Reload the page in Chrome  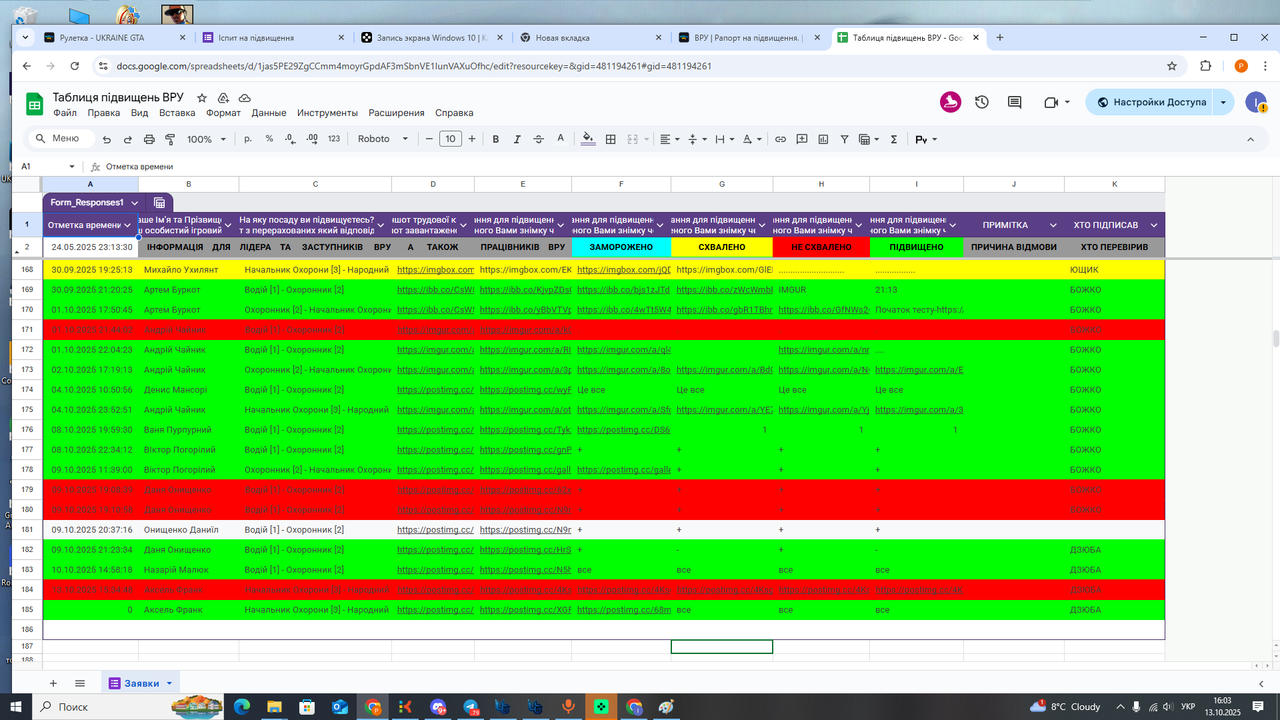click(76, 66)
